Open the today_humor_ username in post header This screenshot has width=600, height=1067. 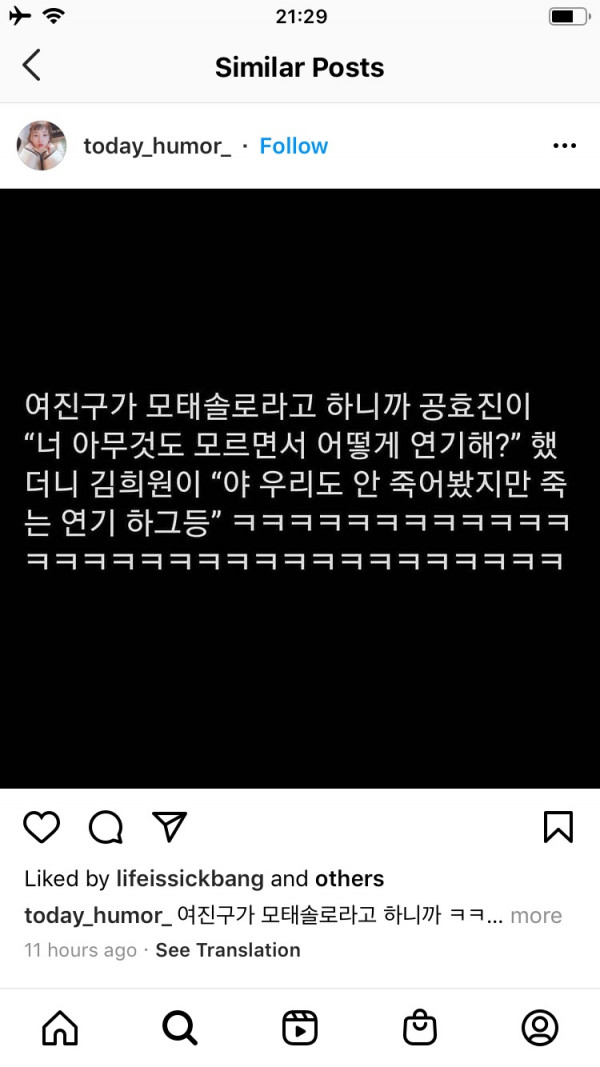coord(157,146)
